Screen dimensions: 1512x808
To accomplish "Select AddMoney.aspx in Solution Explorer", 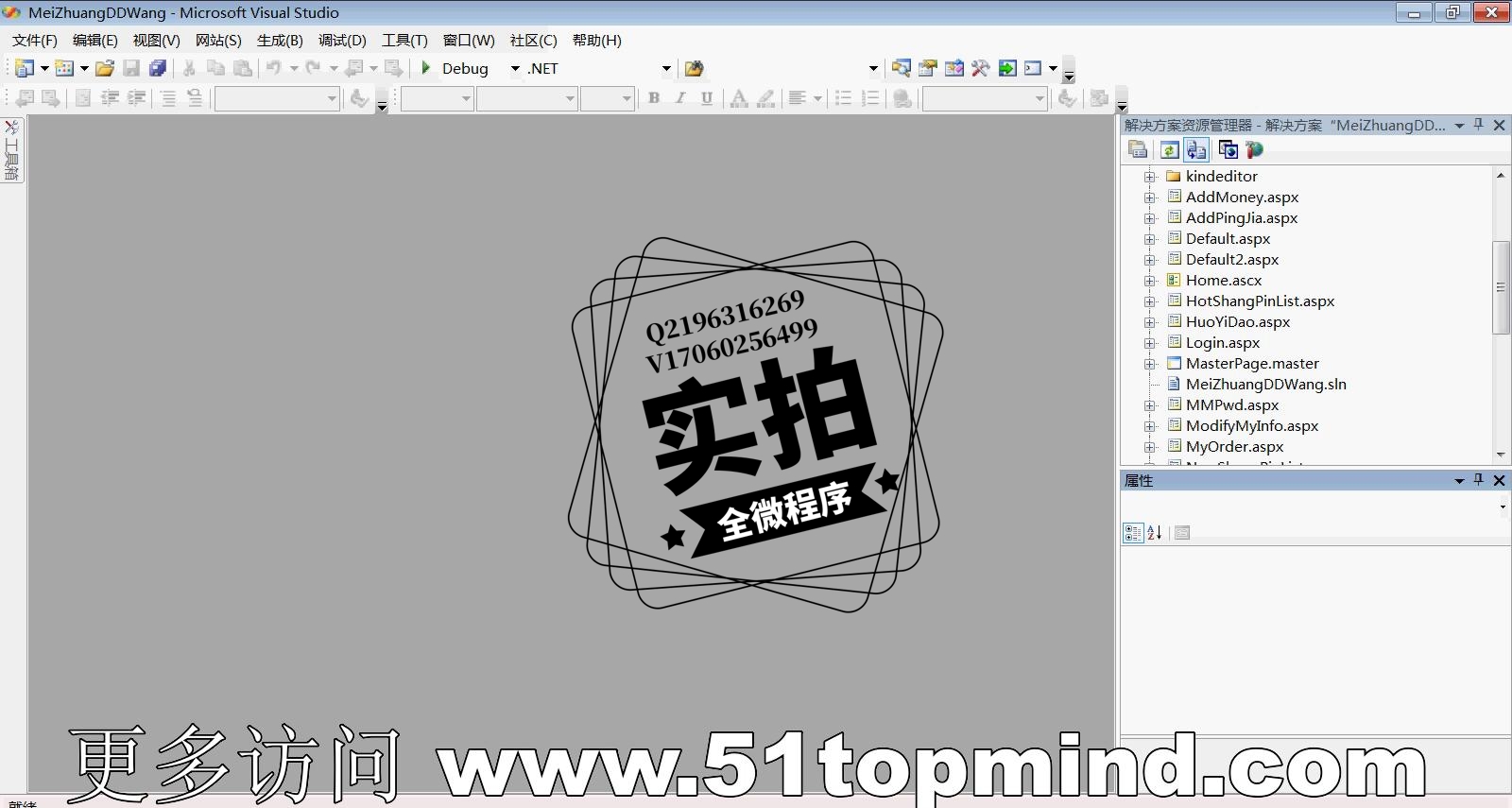I will tap(1242, 197).
